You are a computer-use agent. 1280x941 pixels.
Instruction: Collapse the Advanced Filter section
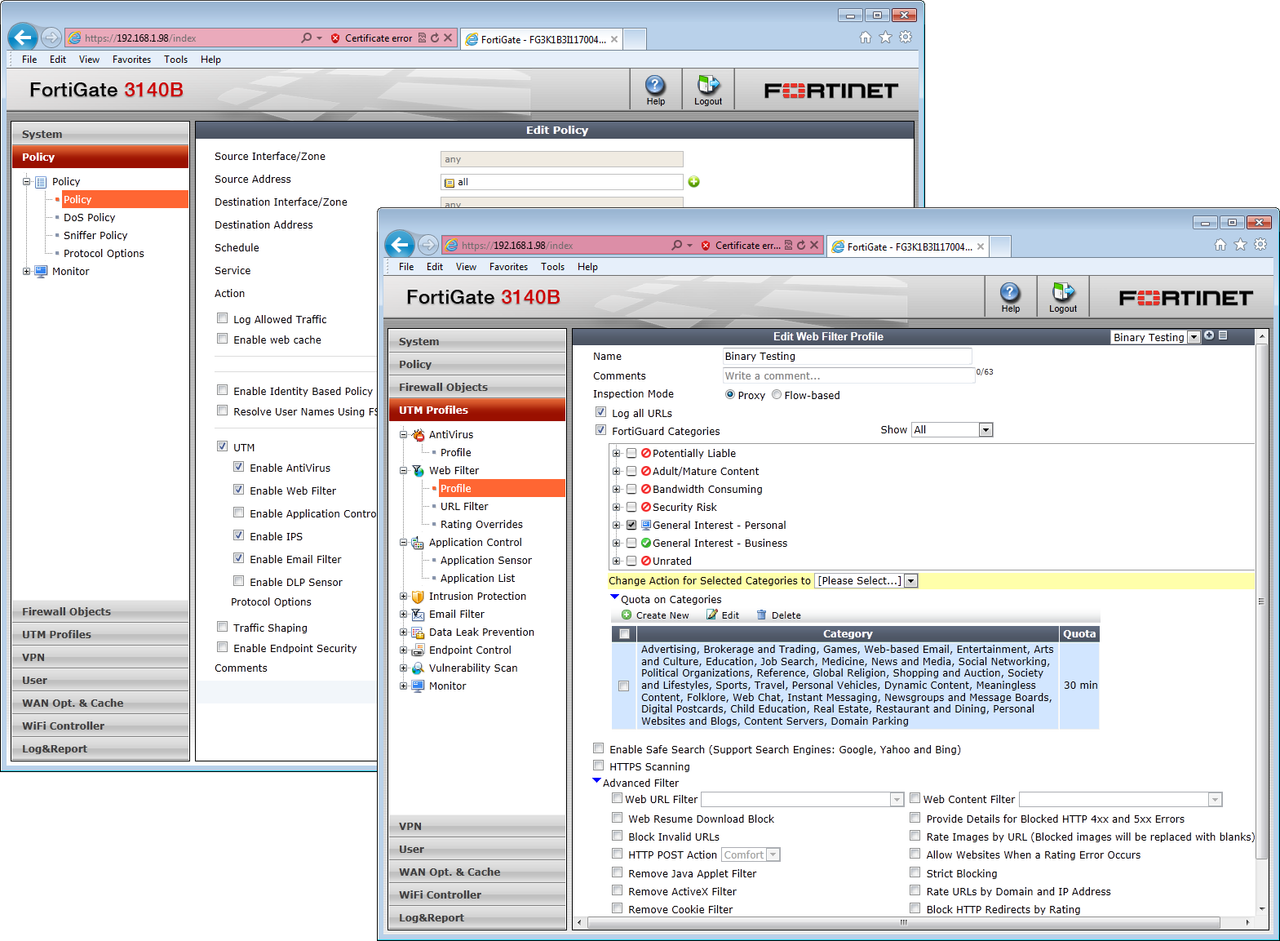(597, 781)
